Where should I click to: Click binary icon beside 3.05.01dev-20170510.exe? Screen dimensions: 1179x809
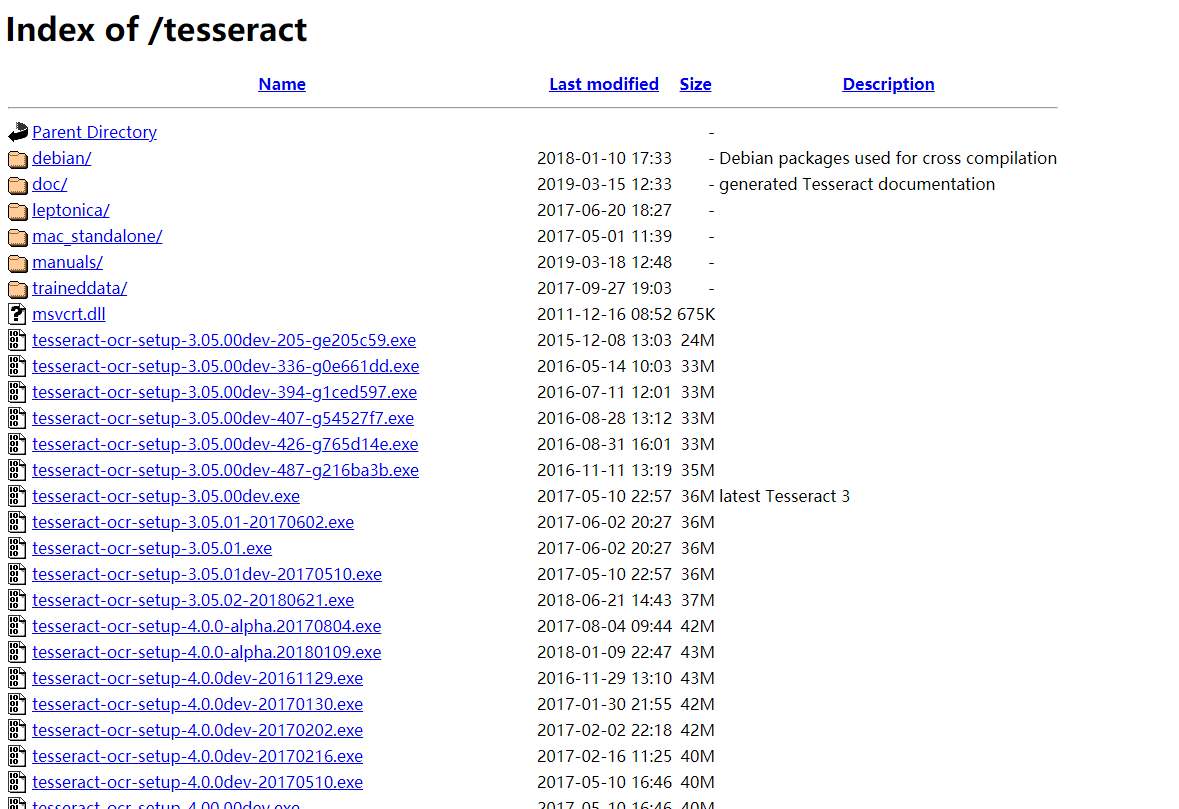coord(17,574)
